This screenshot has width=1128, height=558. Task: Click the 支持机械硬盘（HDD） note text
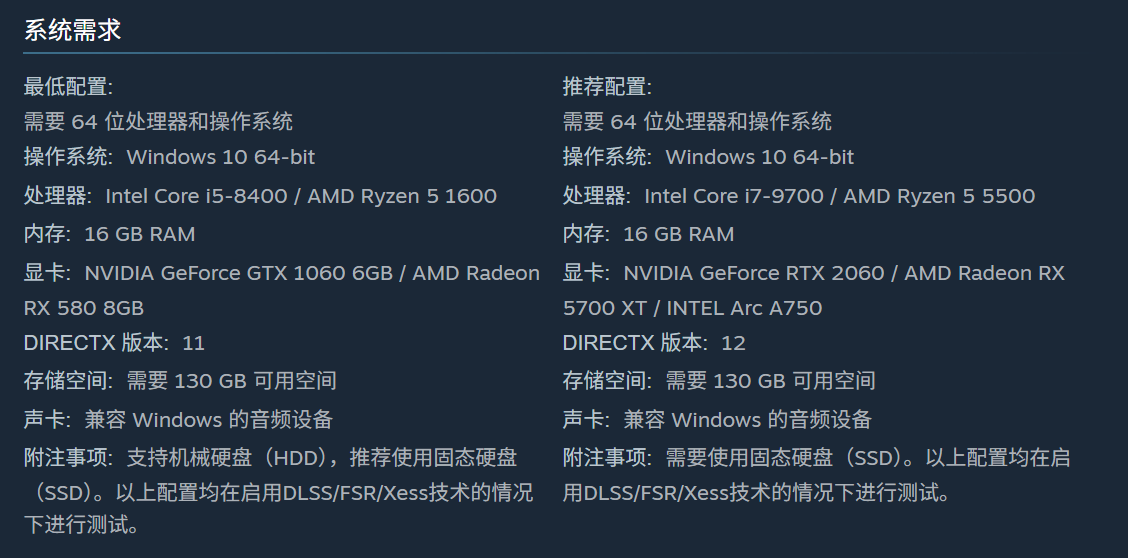tap(232, 458)
